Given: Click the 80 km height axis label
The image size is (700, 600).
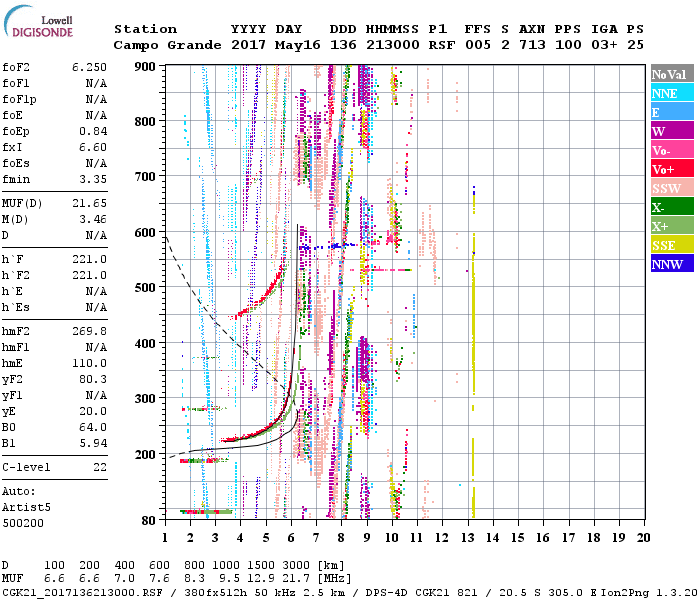Looking at the screenshot, I should coord(148,521).
